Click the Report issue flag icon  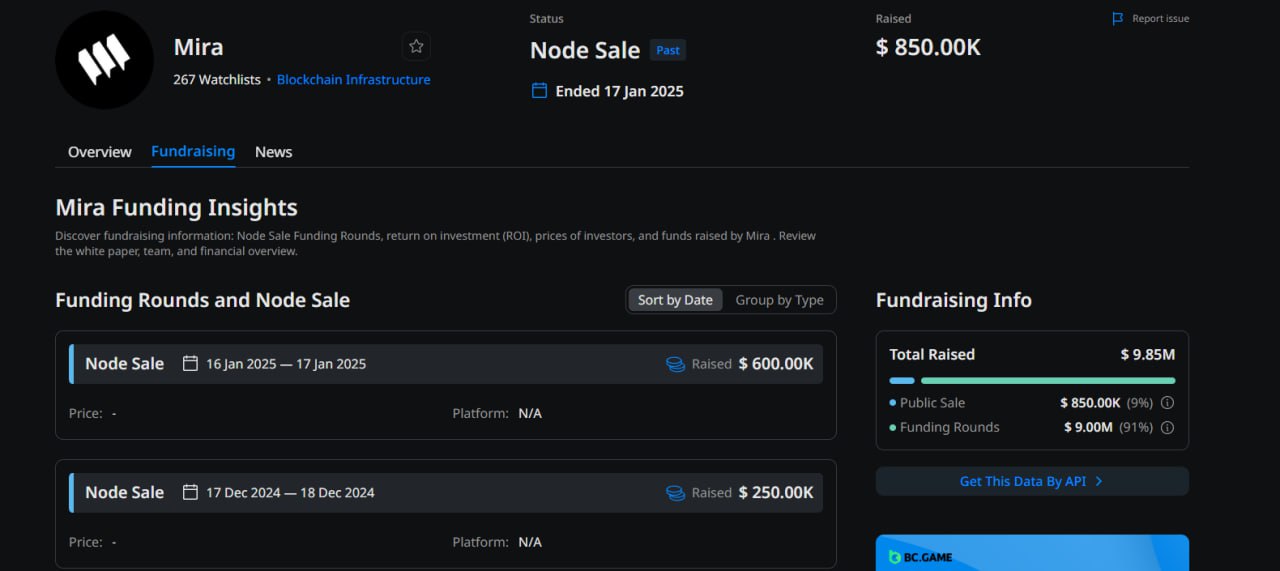(1118, 19)
